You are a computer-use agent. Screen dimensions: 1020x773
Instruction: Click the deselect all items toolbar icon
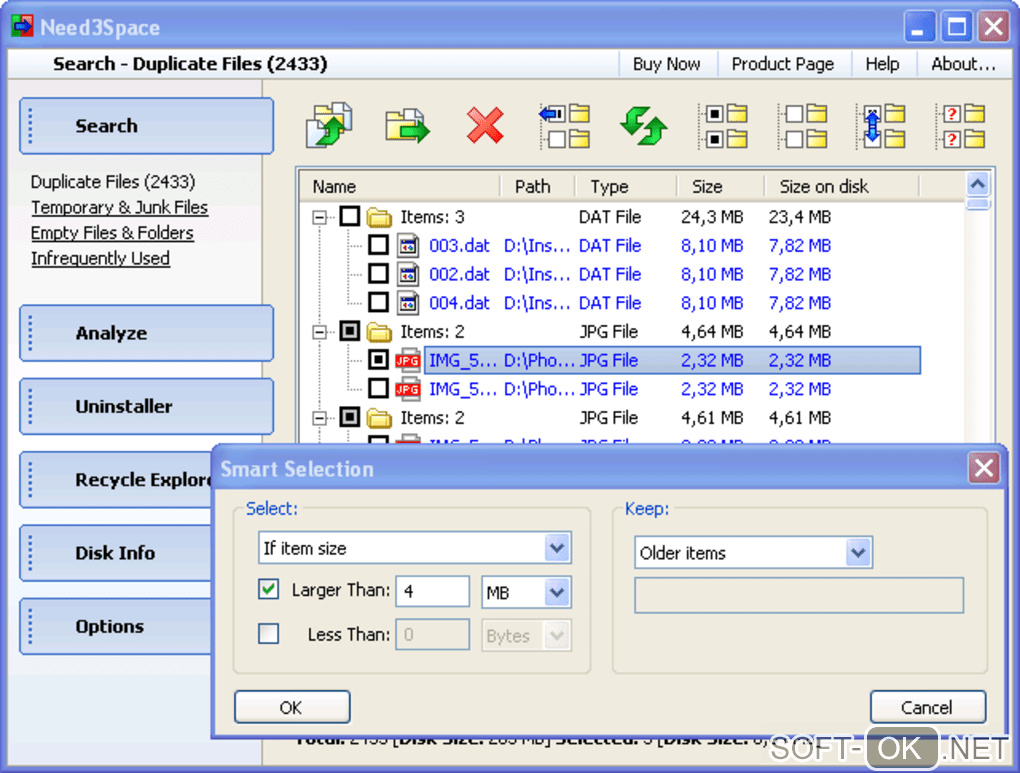[x=802, y=126]
